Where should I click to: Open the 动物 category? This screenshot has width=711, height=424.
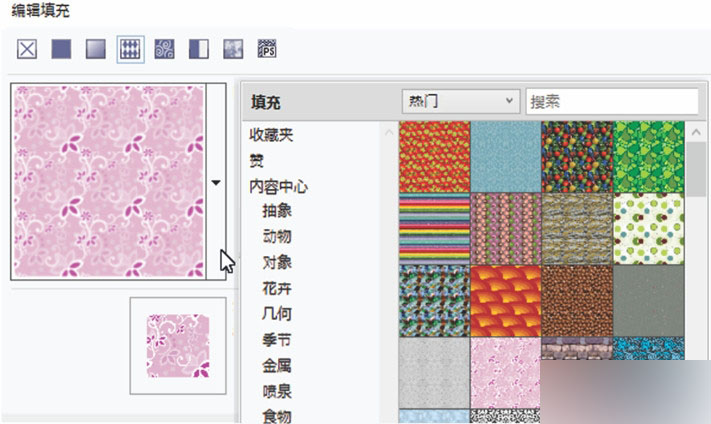(277, 236)
